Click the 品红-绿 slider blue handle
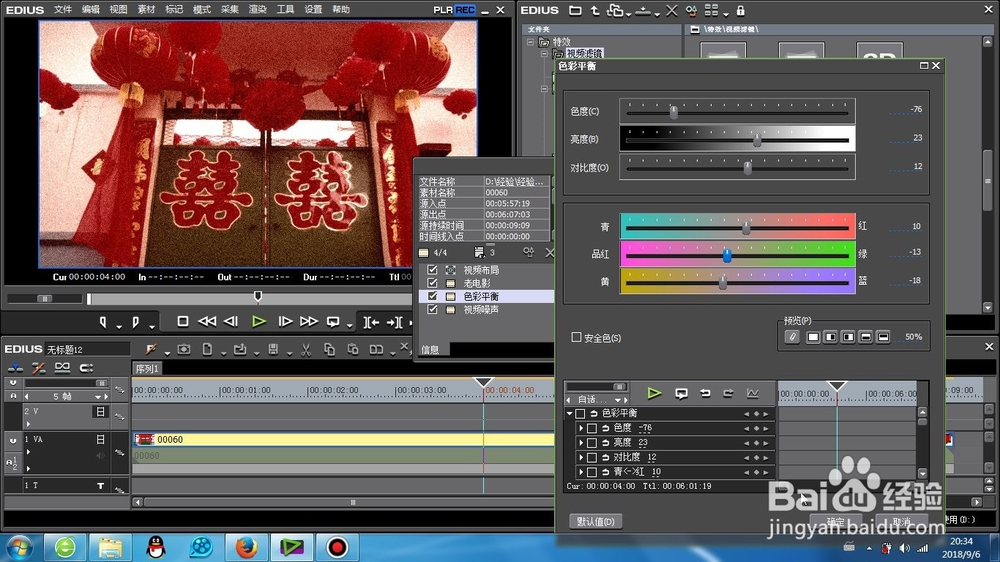 (x=727, y=256)
